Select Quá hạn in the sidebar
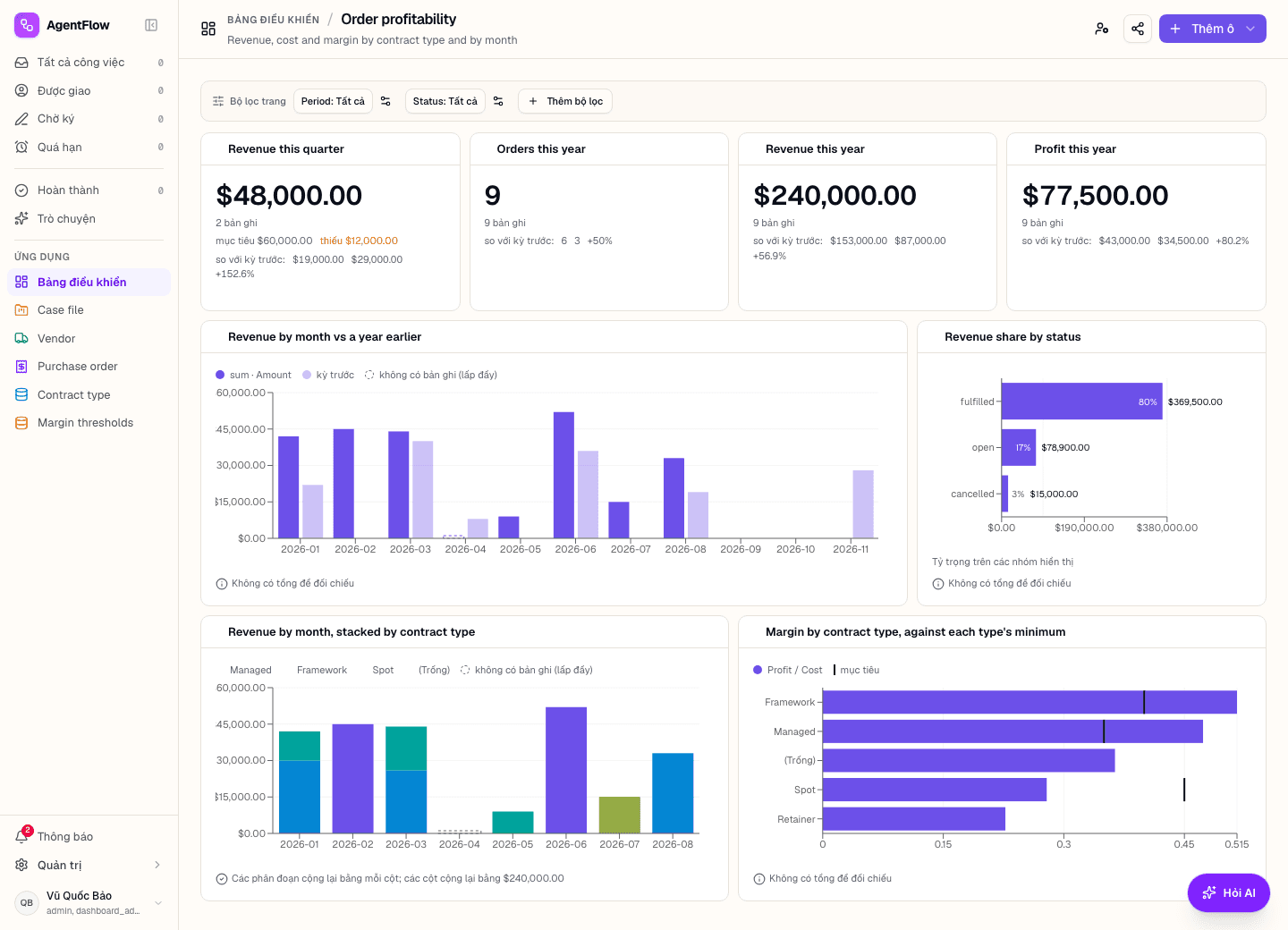Screen dimensions: 1288x930 89,147
